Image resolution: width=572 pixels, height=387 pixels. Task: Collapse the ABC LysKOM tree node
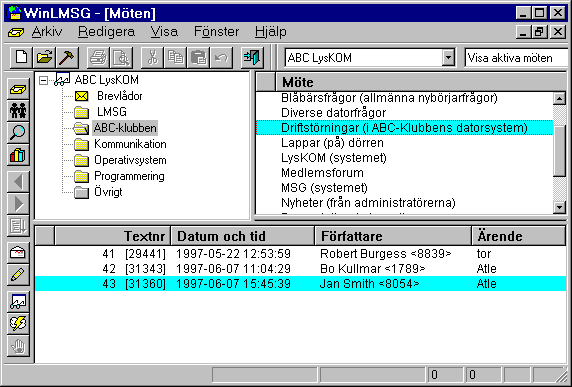43,80
